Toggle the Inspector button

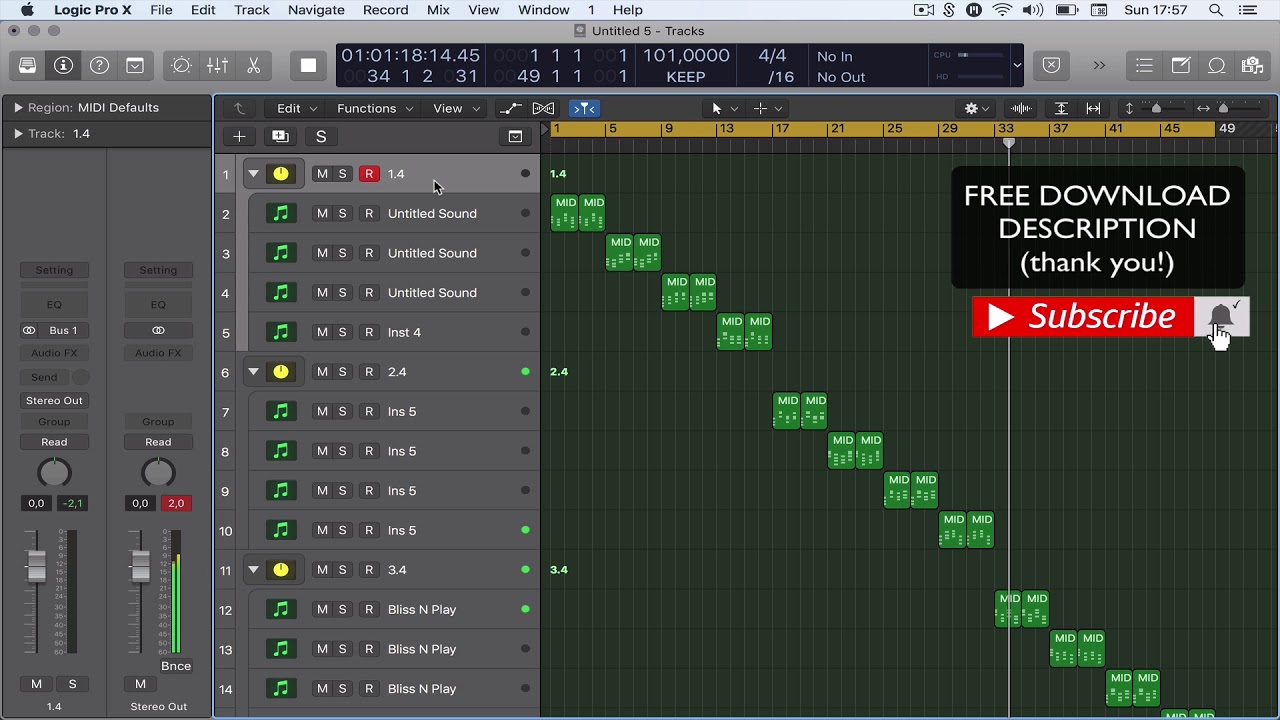point(63,66)
